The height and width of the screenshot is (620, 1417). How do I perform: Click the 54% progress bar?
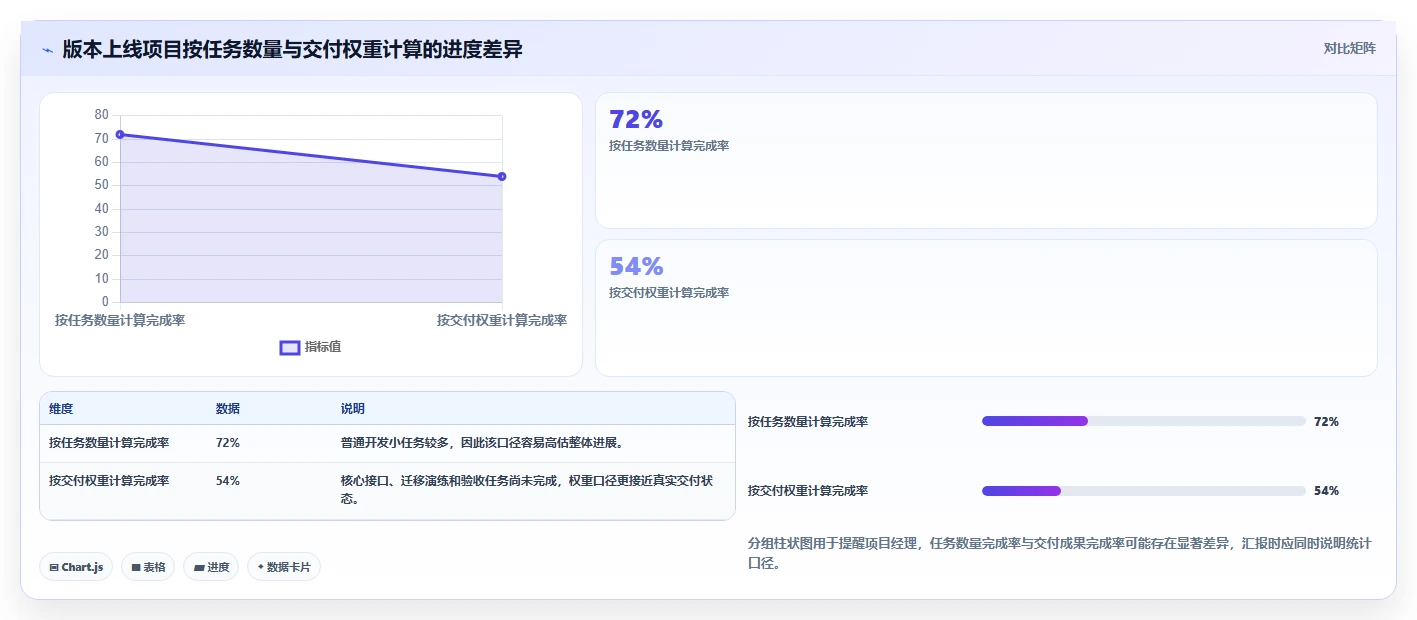[1144, 491]
